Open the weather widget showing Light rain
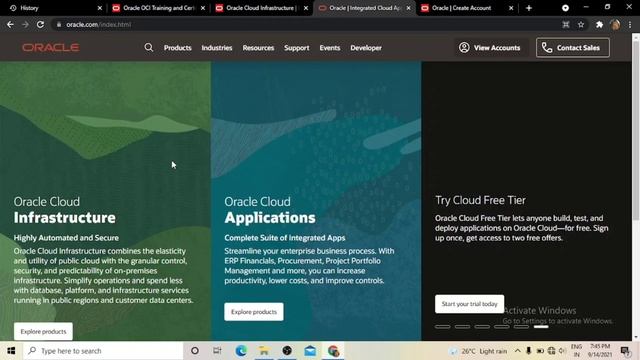This screenshot has width=640, height=360. point(478,351)
